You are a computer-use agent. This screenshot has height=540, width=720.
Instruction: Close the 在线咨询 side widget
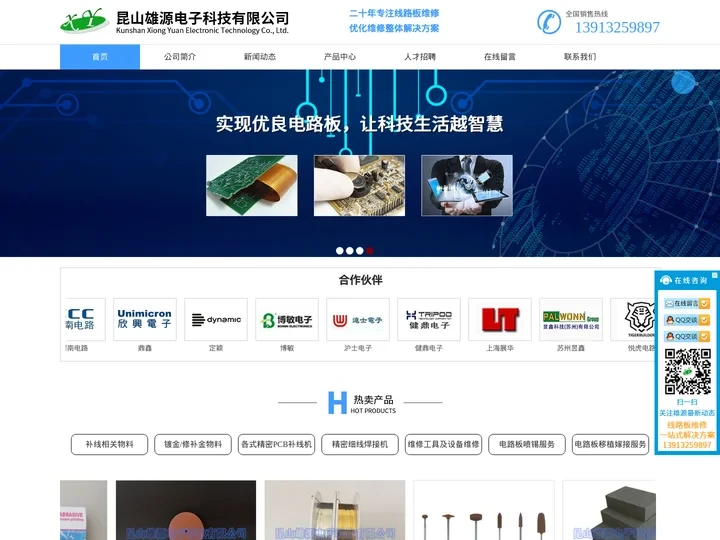tap(714, 275)
